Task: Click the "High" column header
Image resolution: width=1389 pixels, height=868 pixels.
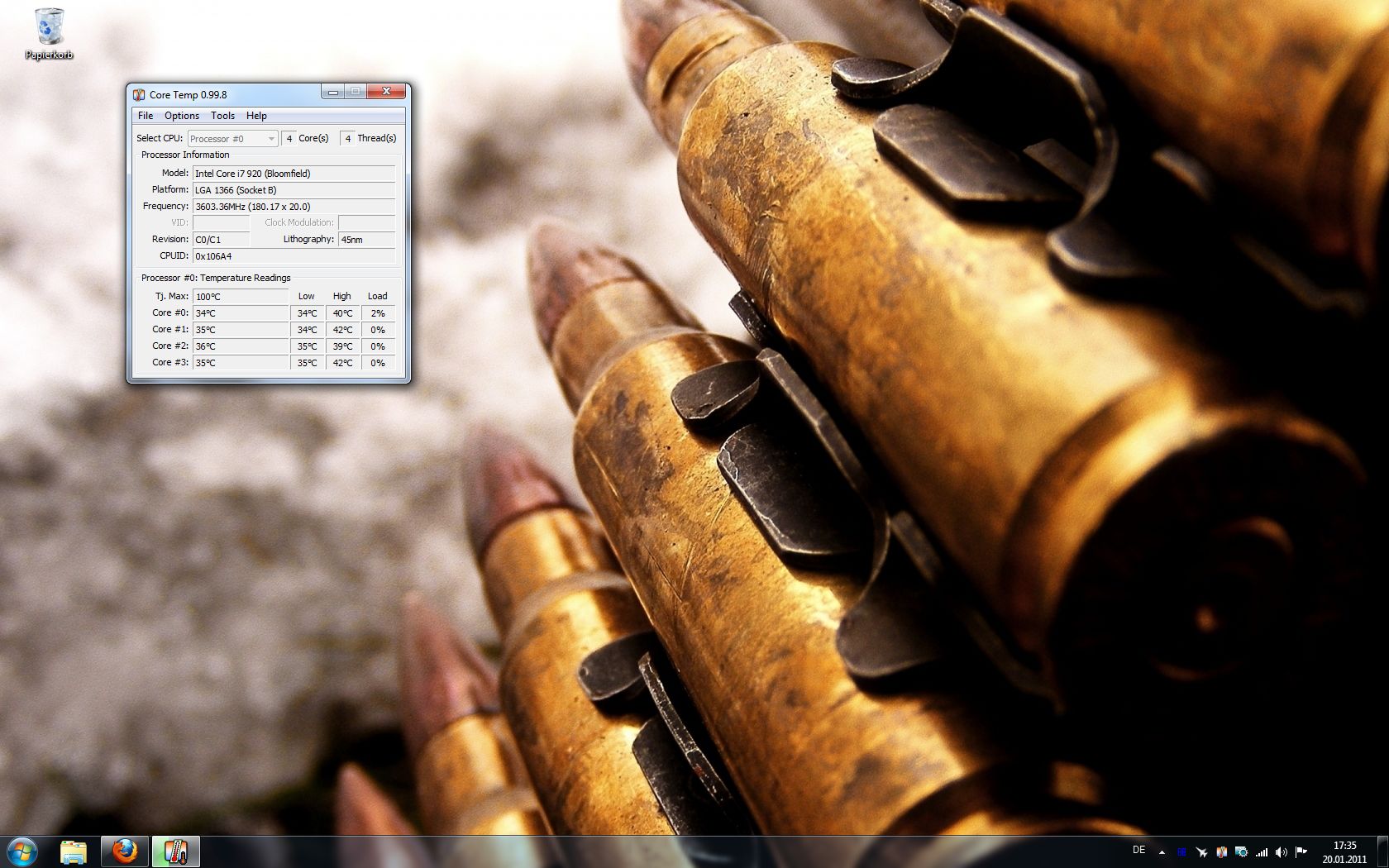Action: click(x=342, y=296)
